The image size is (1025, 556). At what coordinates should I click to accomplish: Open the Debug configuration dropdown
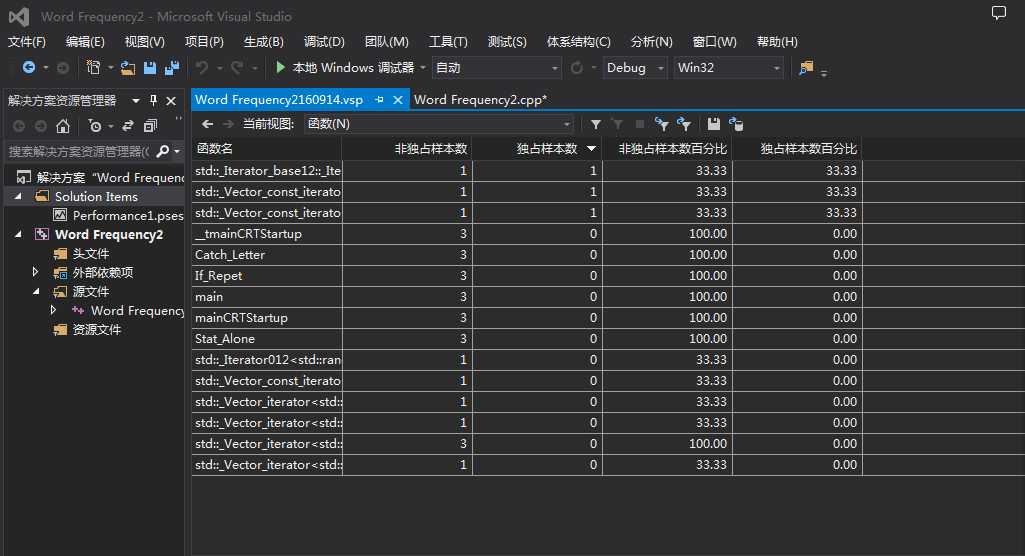(634, 67)
